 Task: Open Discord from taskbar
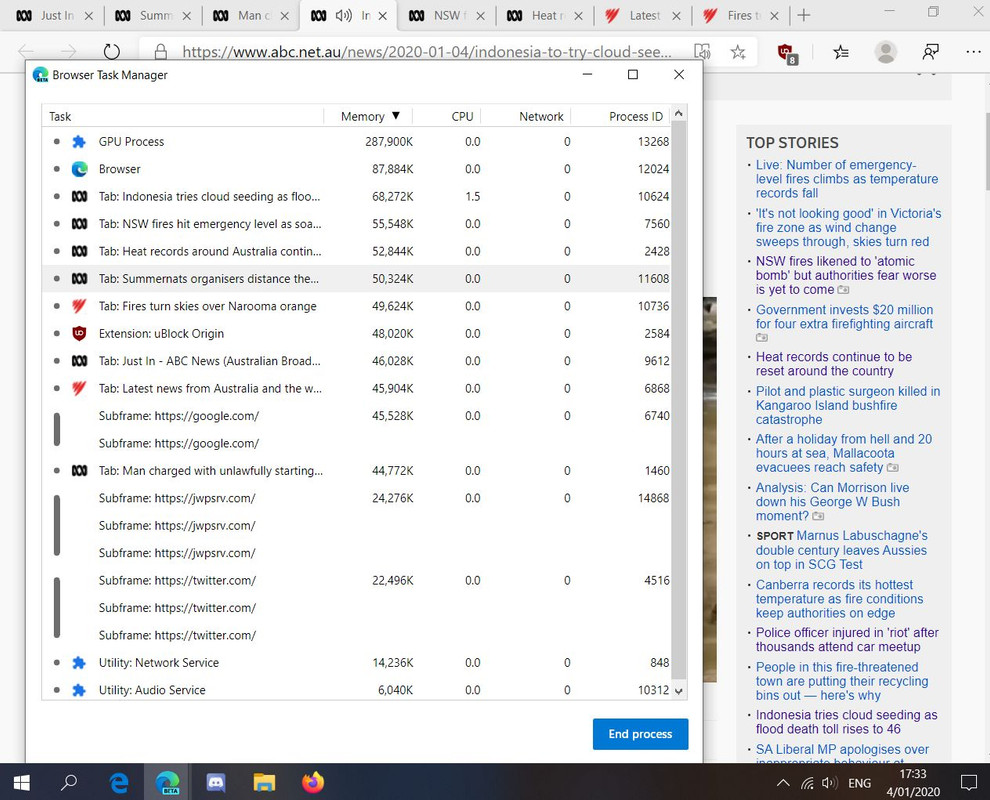pyautogui.click(x=216, y=783)
